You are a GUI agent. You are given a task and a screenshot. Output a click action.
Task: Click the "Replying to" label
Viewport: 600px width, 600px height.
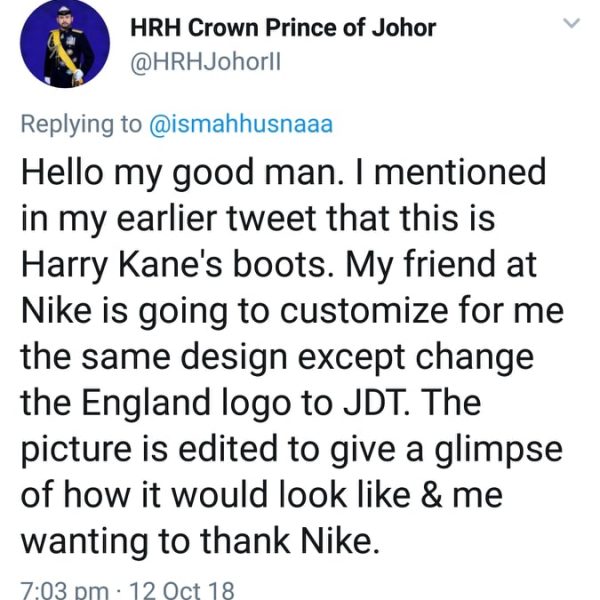pyautogui.click(x=82, y=125)
